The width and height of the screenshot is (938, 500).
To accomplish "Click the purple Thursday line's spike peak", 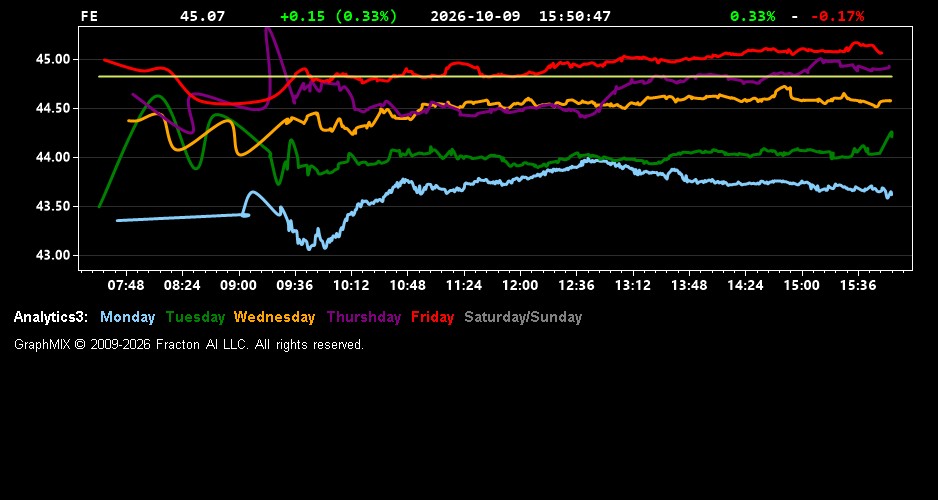I will tap(267, 29).
